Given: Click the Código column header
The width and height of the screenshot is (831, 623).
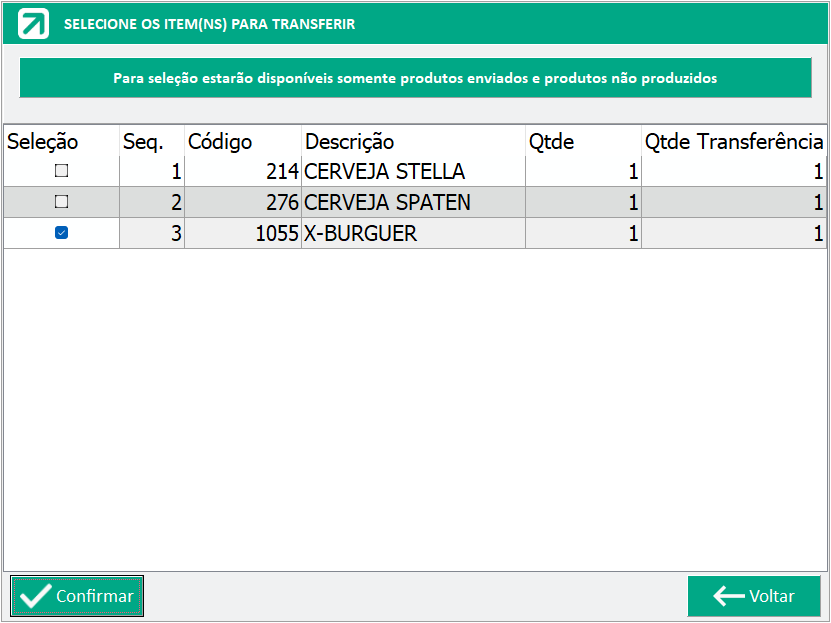Looking at the screenshot, I should [x=243, y=141].
